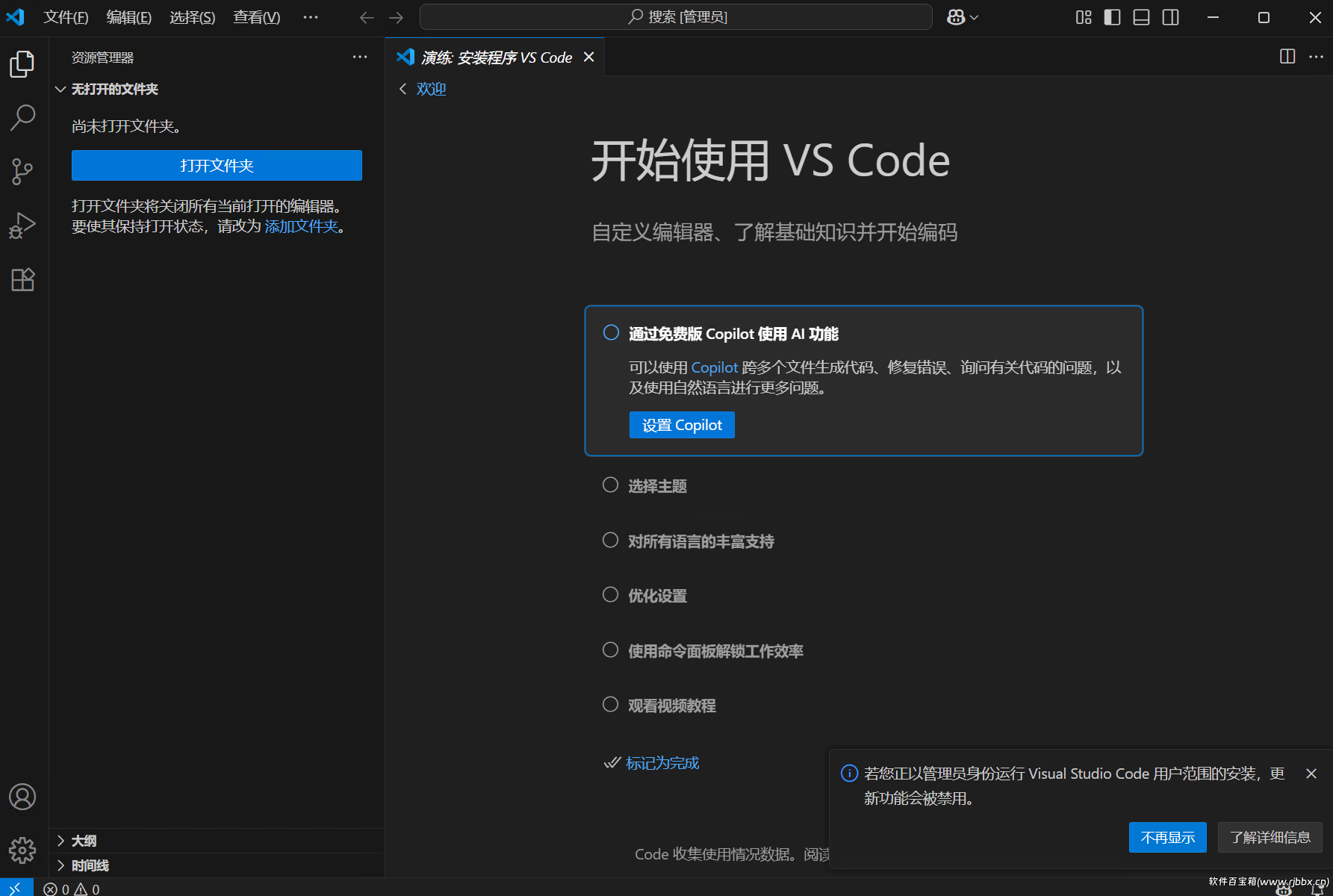1333x896 pixels.
Task: Click the 欢迎 breadcrumb link
Action: click(x=431, y=89)
